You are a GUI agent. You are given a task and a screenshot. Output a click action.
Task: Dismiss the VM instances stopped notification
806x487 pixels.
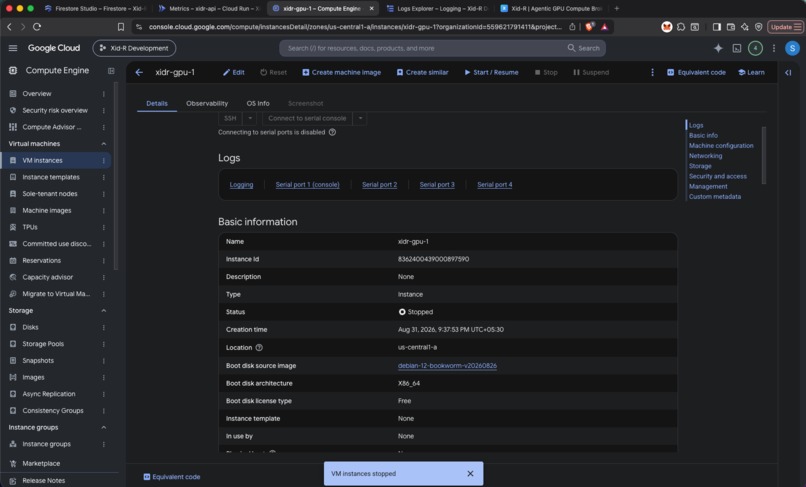[x=470, y=474]
